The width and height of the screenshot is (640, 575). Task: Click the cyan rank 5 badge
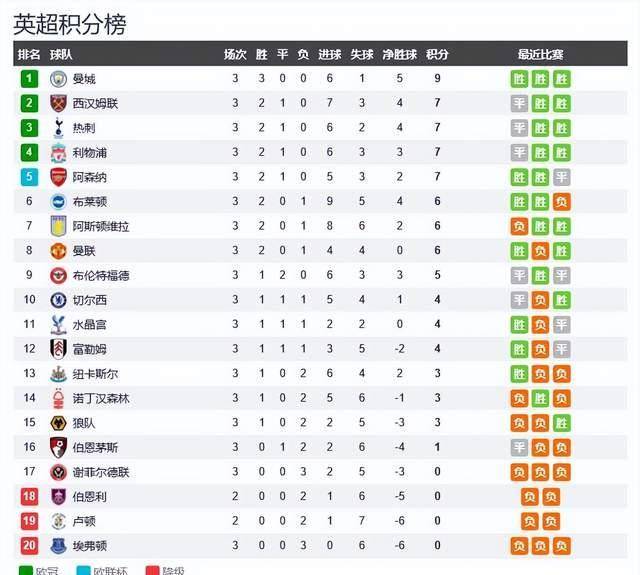(29, 177)
